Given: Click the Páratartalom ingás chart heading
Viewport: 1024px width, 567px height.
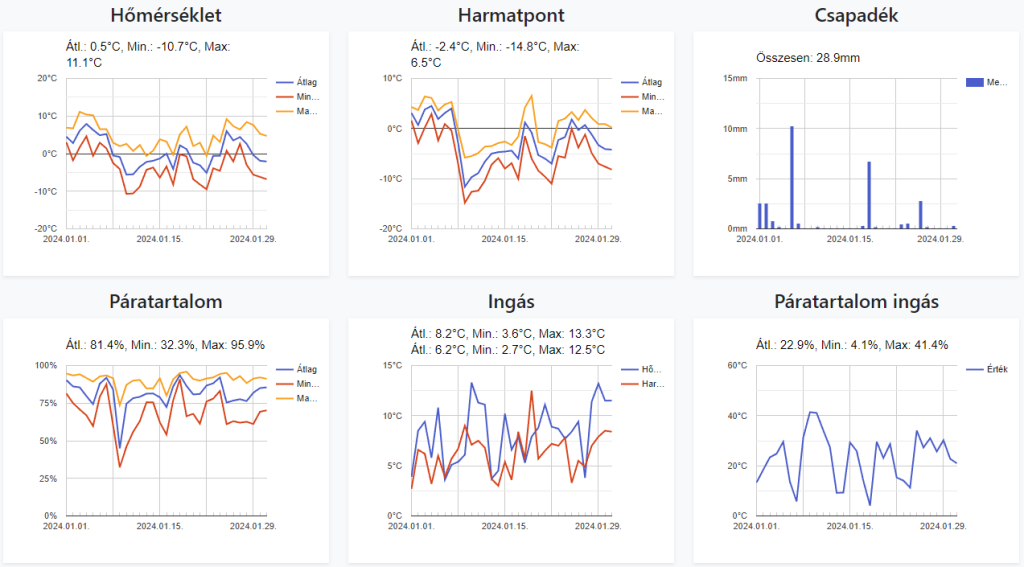Looking at the screenshot, I should click(856, 301).
